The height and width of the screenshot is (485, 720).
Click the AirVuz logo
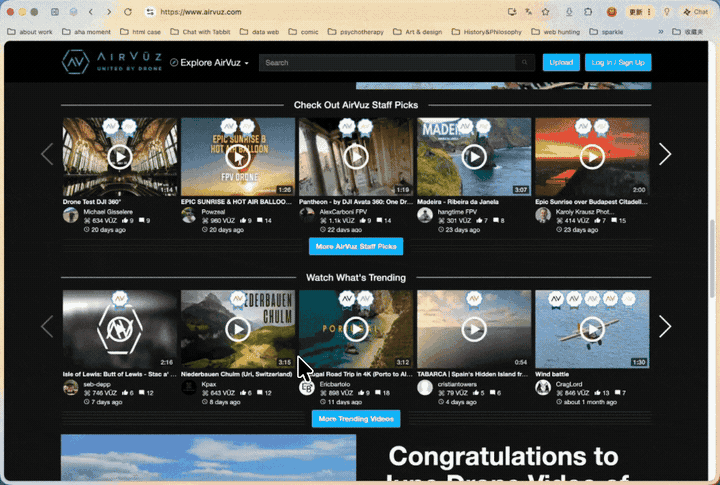(112, 62)
